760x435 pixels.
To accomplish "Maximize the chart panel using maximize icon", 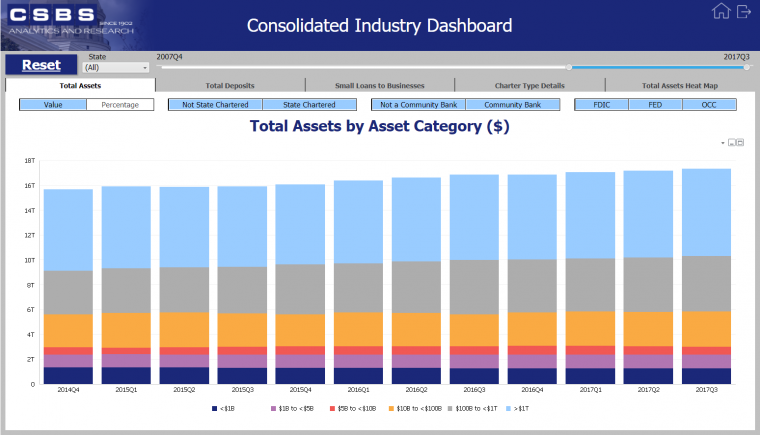I will [740, 143].
